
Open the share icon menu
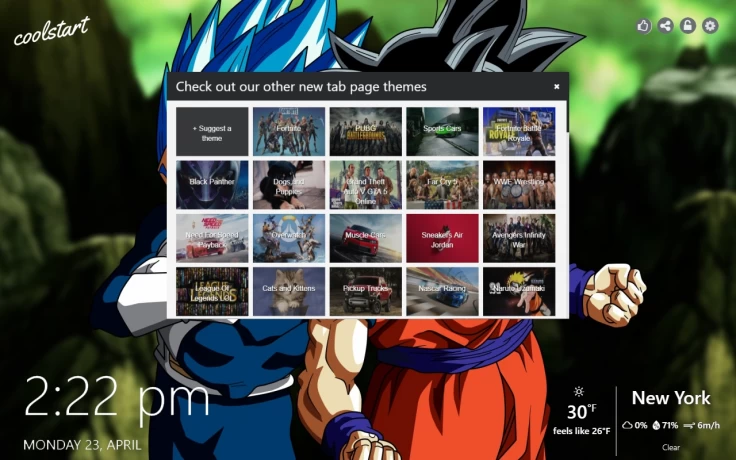(665, 25)
